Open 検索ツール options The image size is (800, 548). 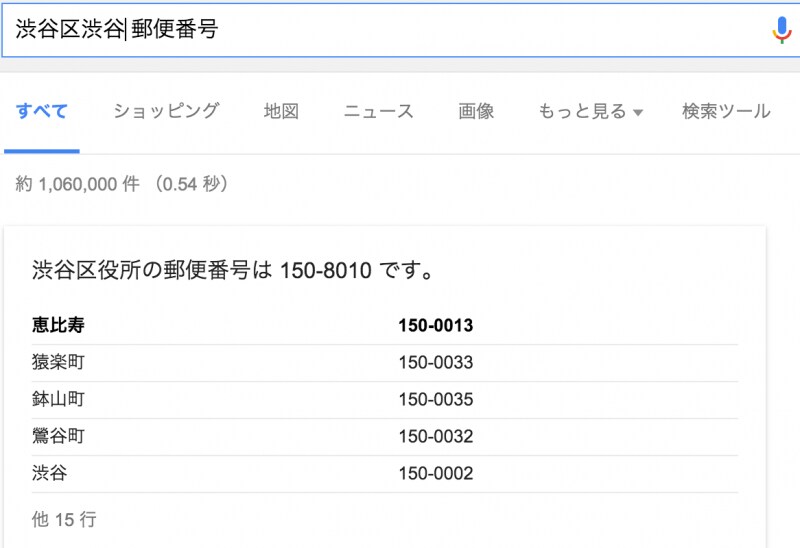[x=726, y=111]
